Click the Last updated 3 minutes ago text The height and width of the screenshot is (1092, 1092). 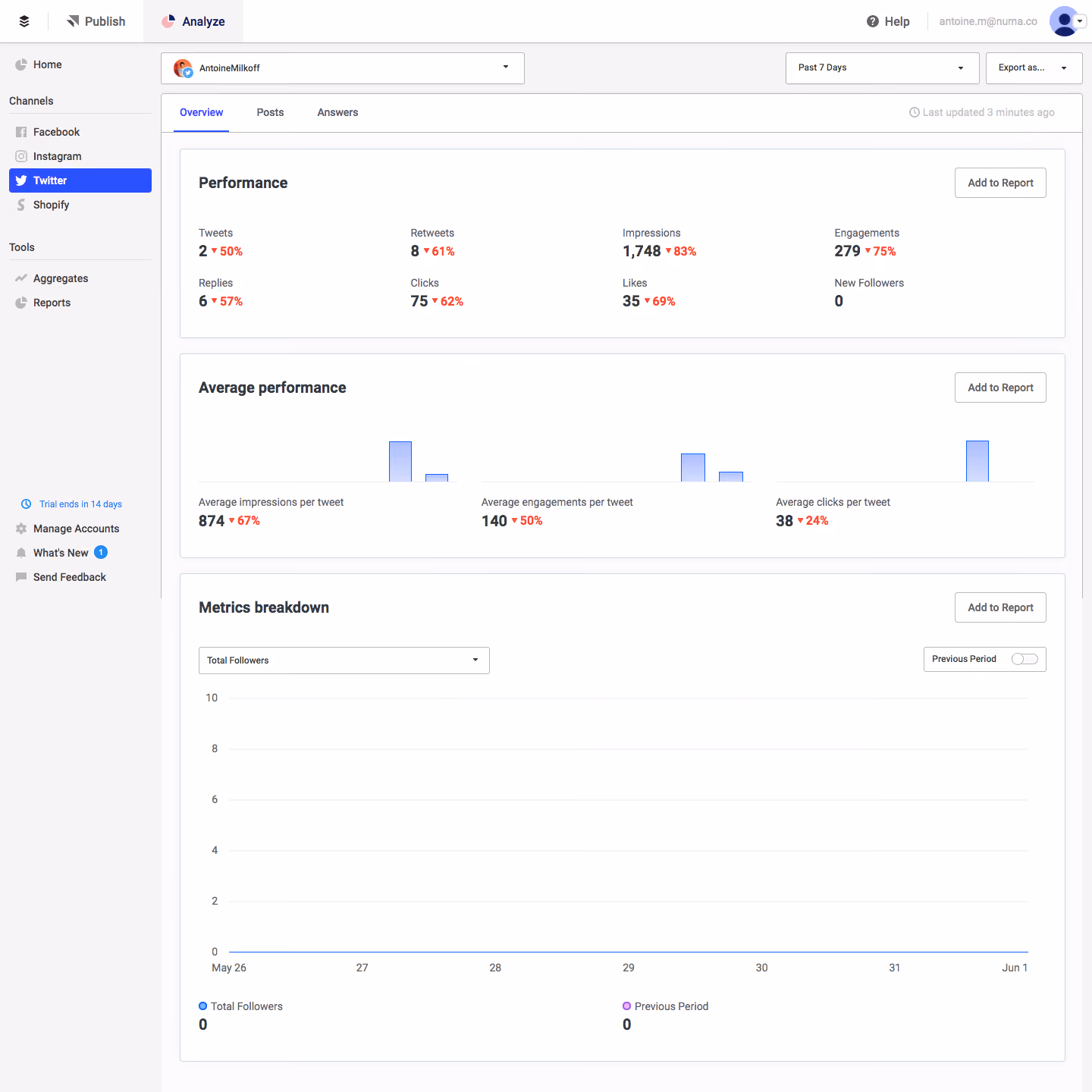[x=988, y=112]
